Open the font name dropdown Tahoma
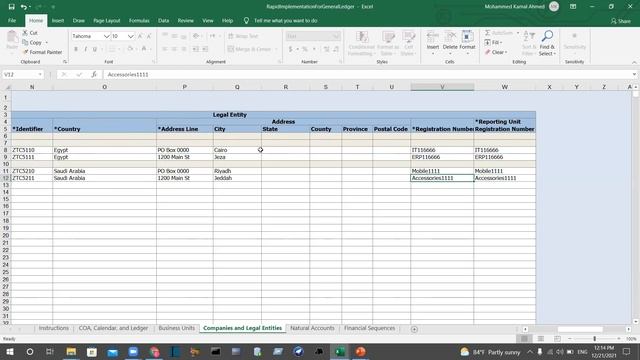This screenshot has width=640, height=360. coord(107,36)
